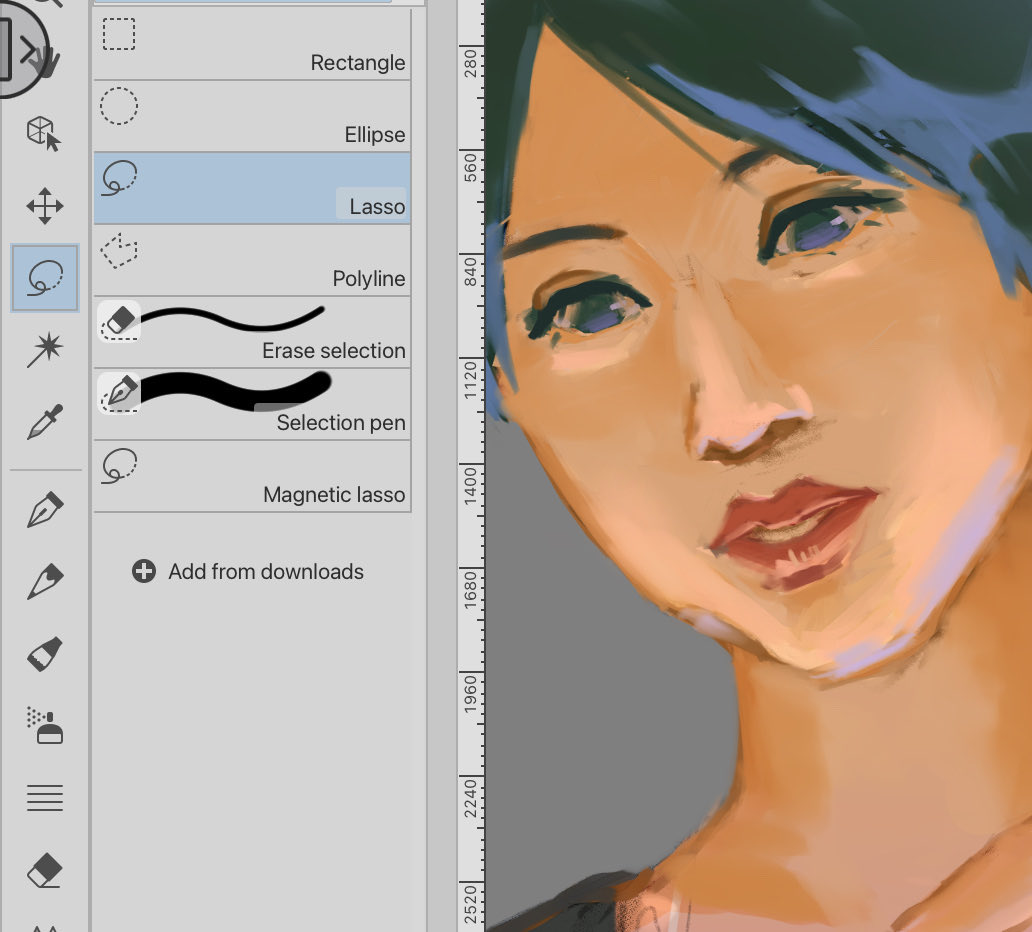Click the highlighted Selection area tool in the tool palette

[45, 278]
